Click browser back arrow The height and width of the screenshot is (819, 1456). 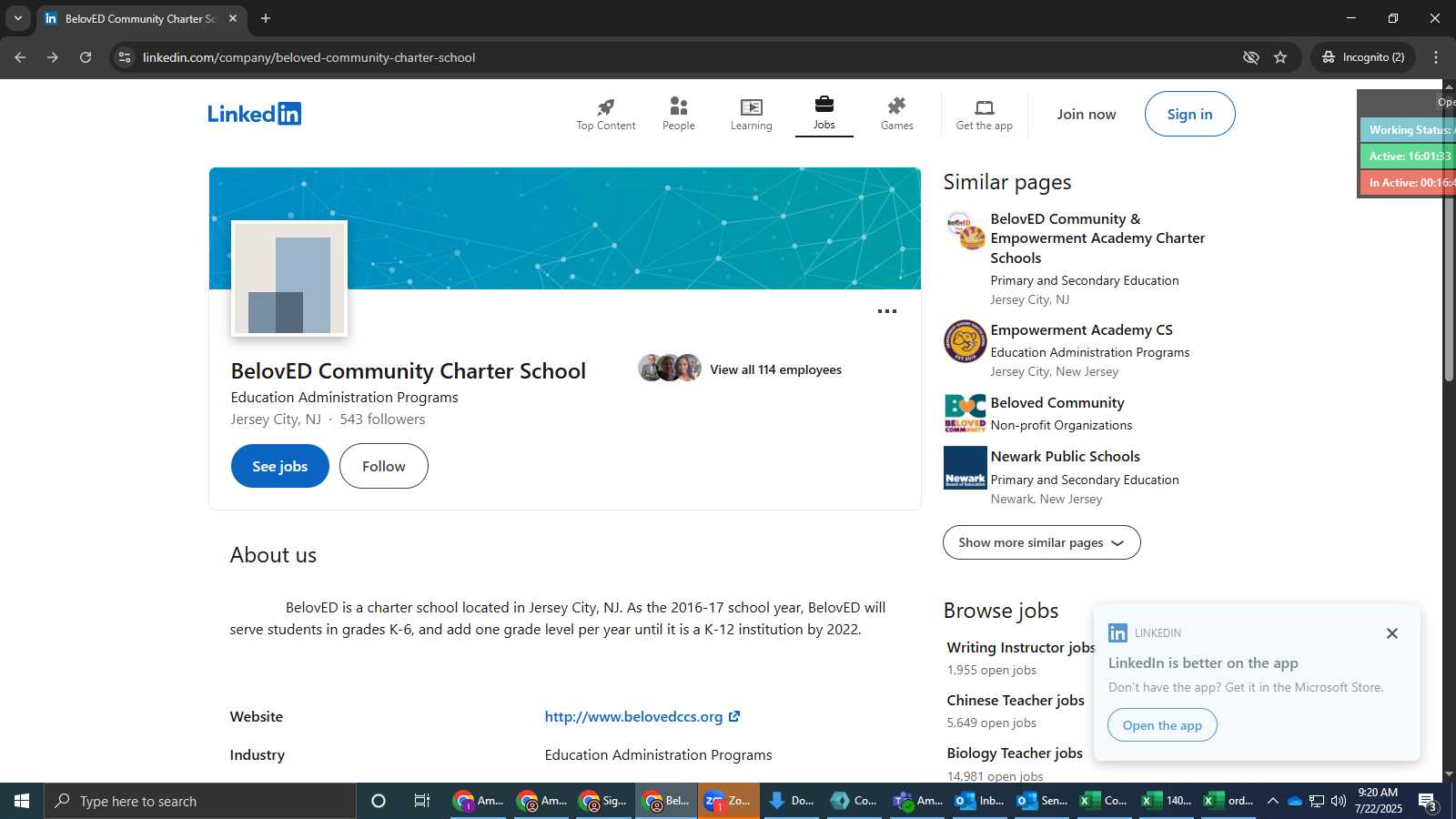[20, 57]
